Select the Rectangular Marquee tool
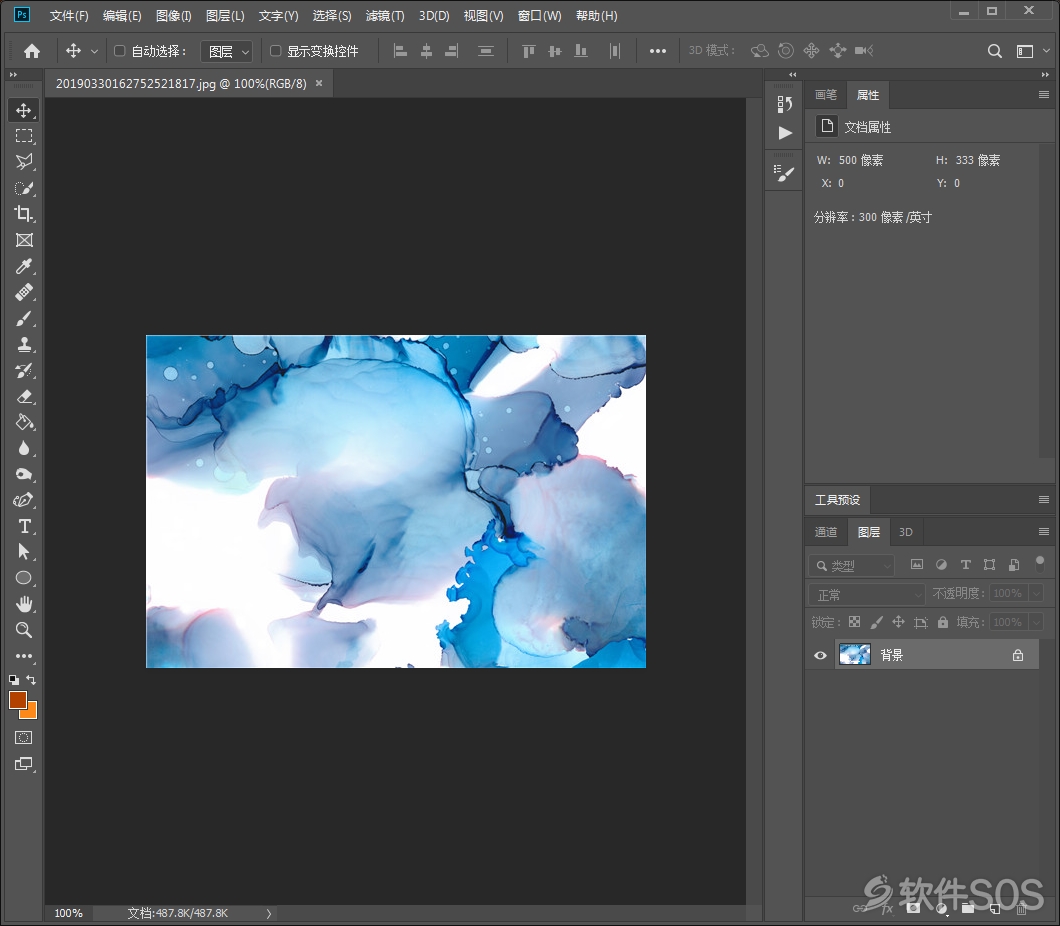Viewport: 1060px width, 926px height. click(24, 136)
